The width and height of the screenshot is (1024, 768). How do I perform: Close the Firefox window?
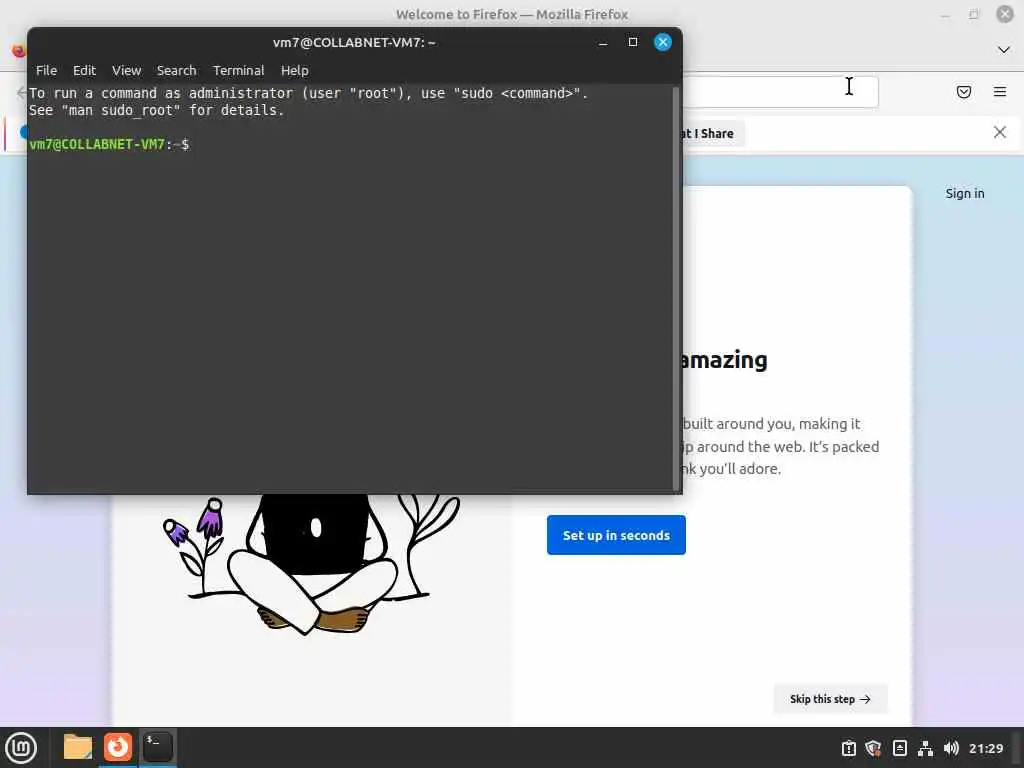click(1004, 14)
